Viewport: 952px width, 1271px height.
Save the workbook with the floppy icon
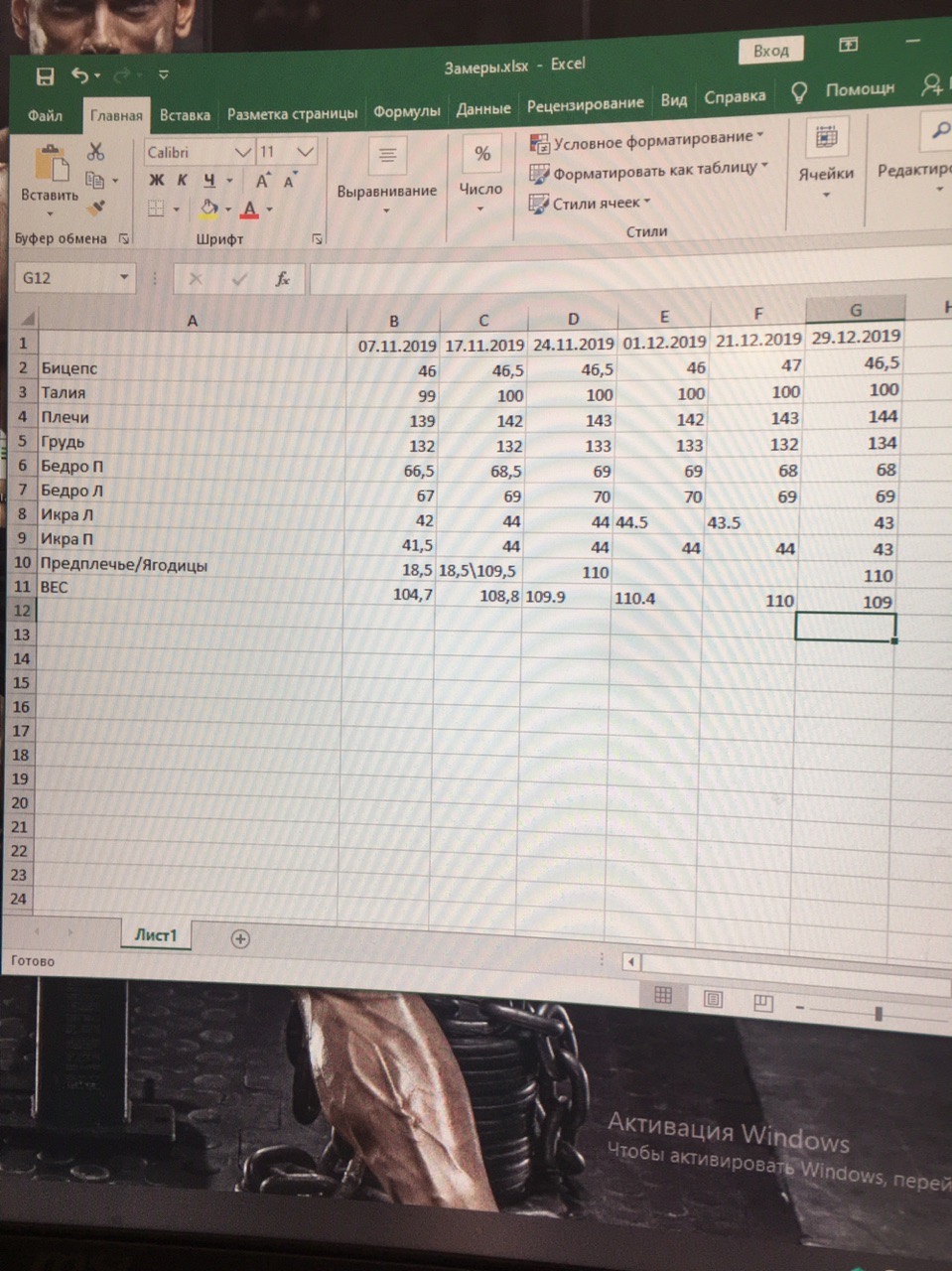[45, 76]
